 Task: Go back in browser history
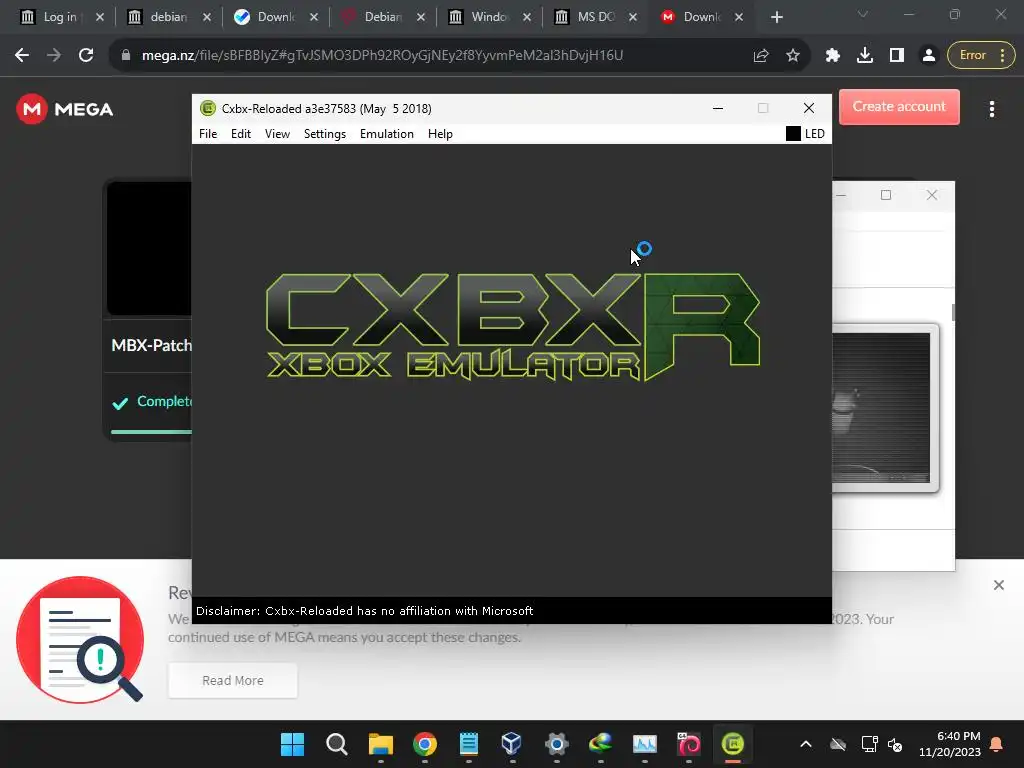point(22,56)
